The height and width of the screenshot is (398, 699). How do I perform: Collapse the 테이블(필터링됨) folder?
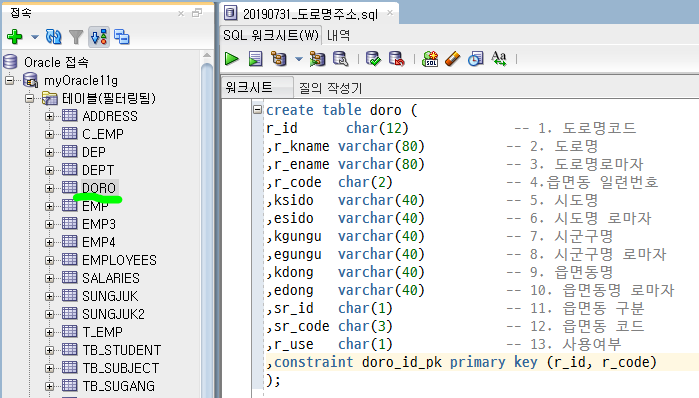(29, 98)
